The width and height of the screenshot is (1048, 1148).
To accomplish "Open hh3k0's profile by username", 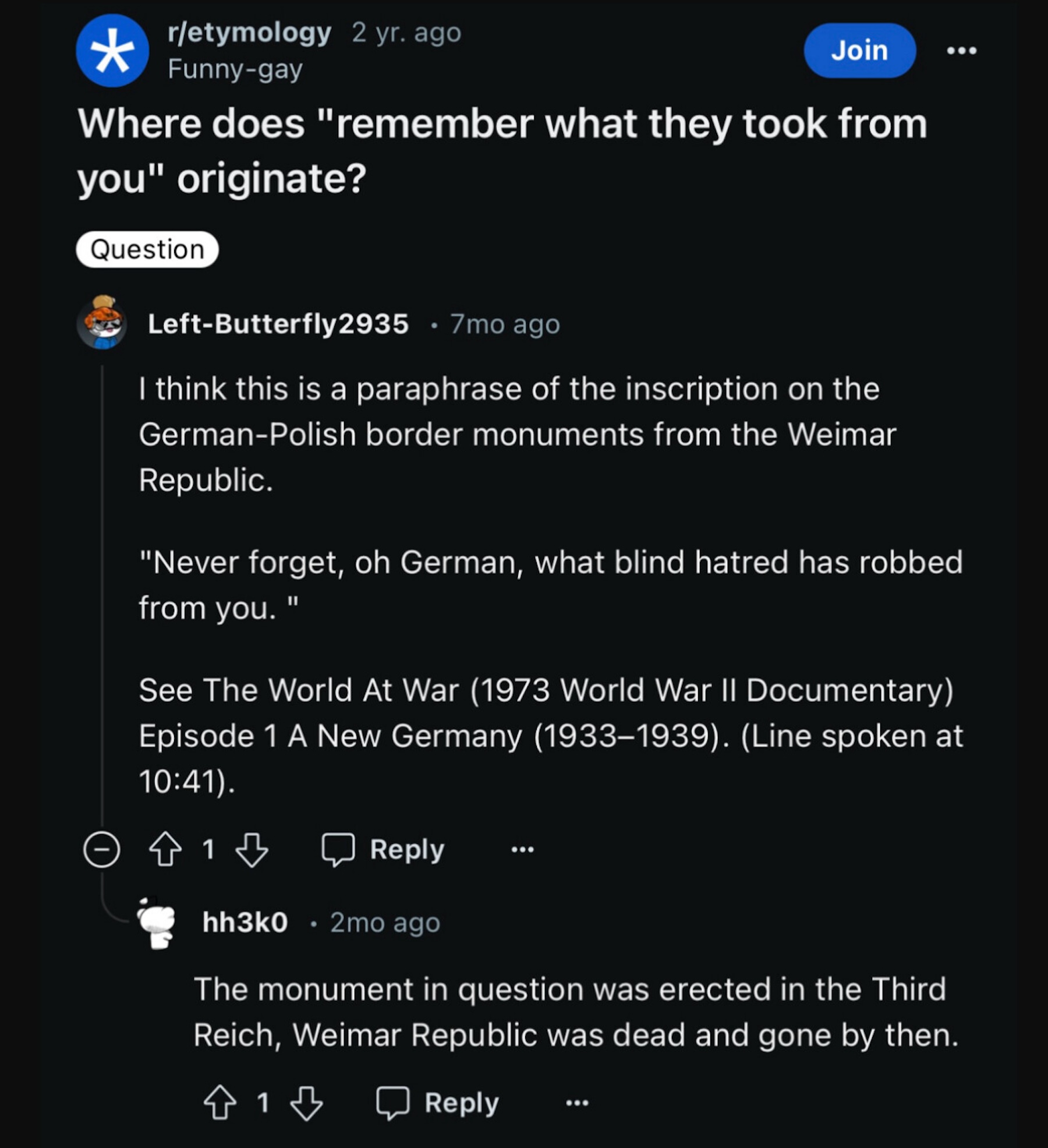I will [x=245, y=922].
